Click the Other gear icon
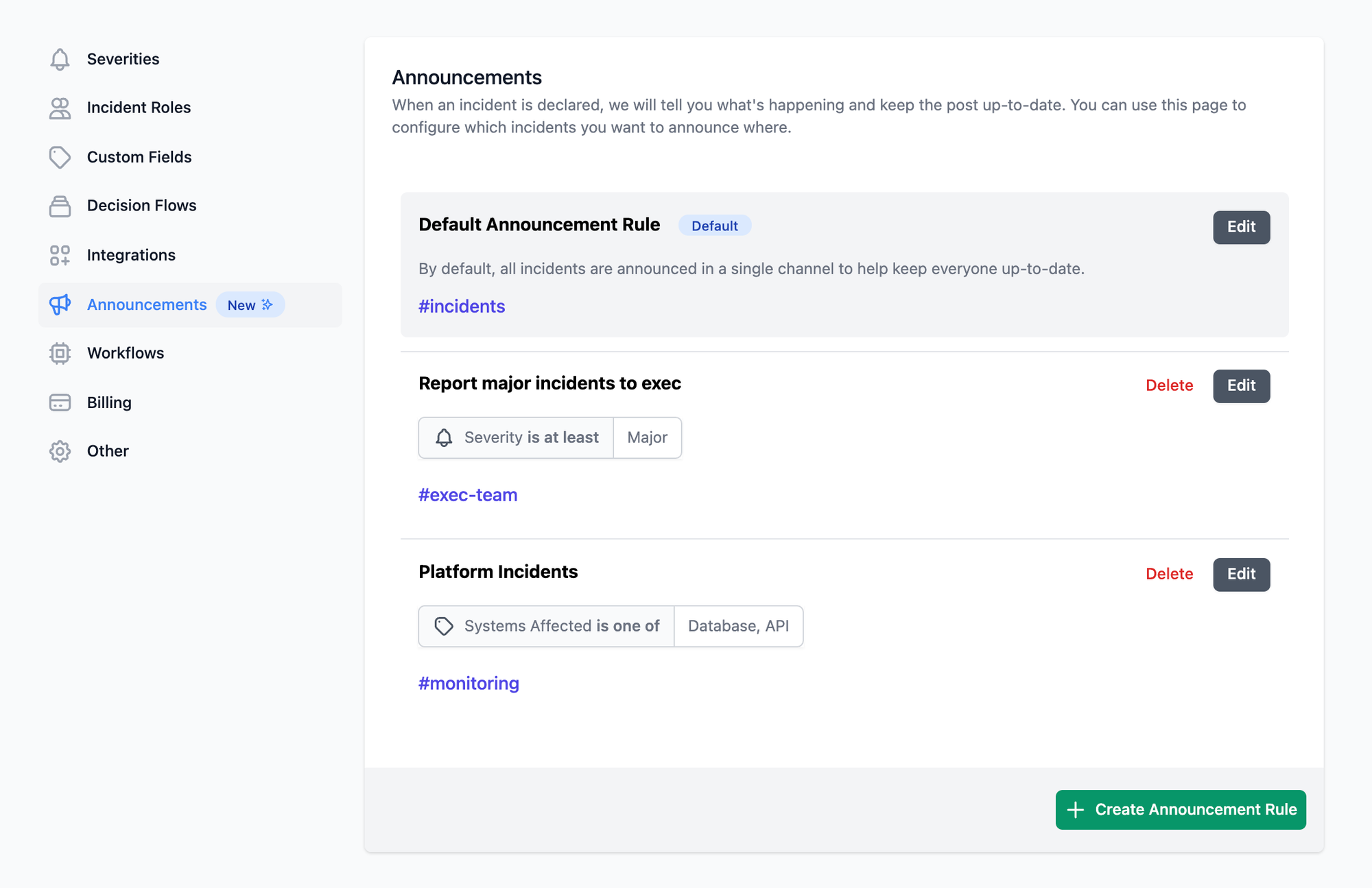1372x888 pixels. [60, 451]
